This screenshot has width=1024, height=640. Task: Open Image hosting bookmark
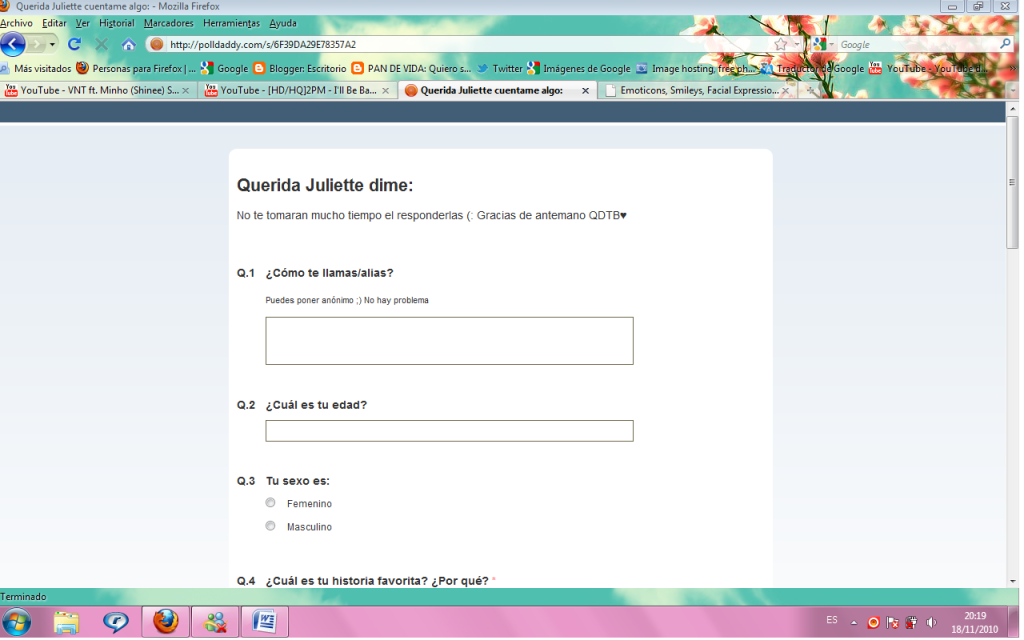point(696,69)
